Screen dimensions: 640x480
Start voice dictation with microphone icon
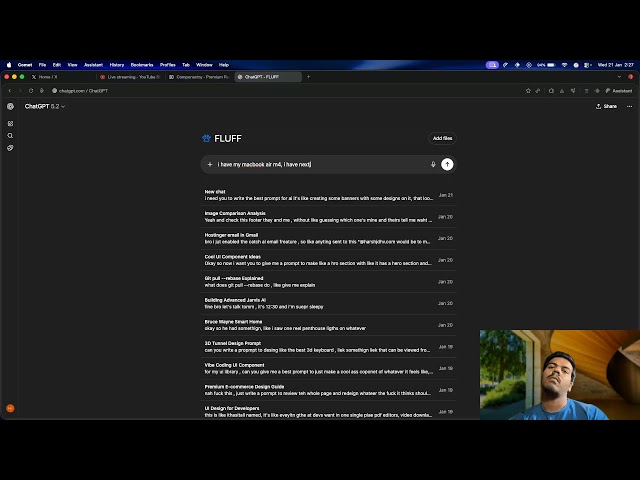click(433, 164)
